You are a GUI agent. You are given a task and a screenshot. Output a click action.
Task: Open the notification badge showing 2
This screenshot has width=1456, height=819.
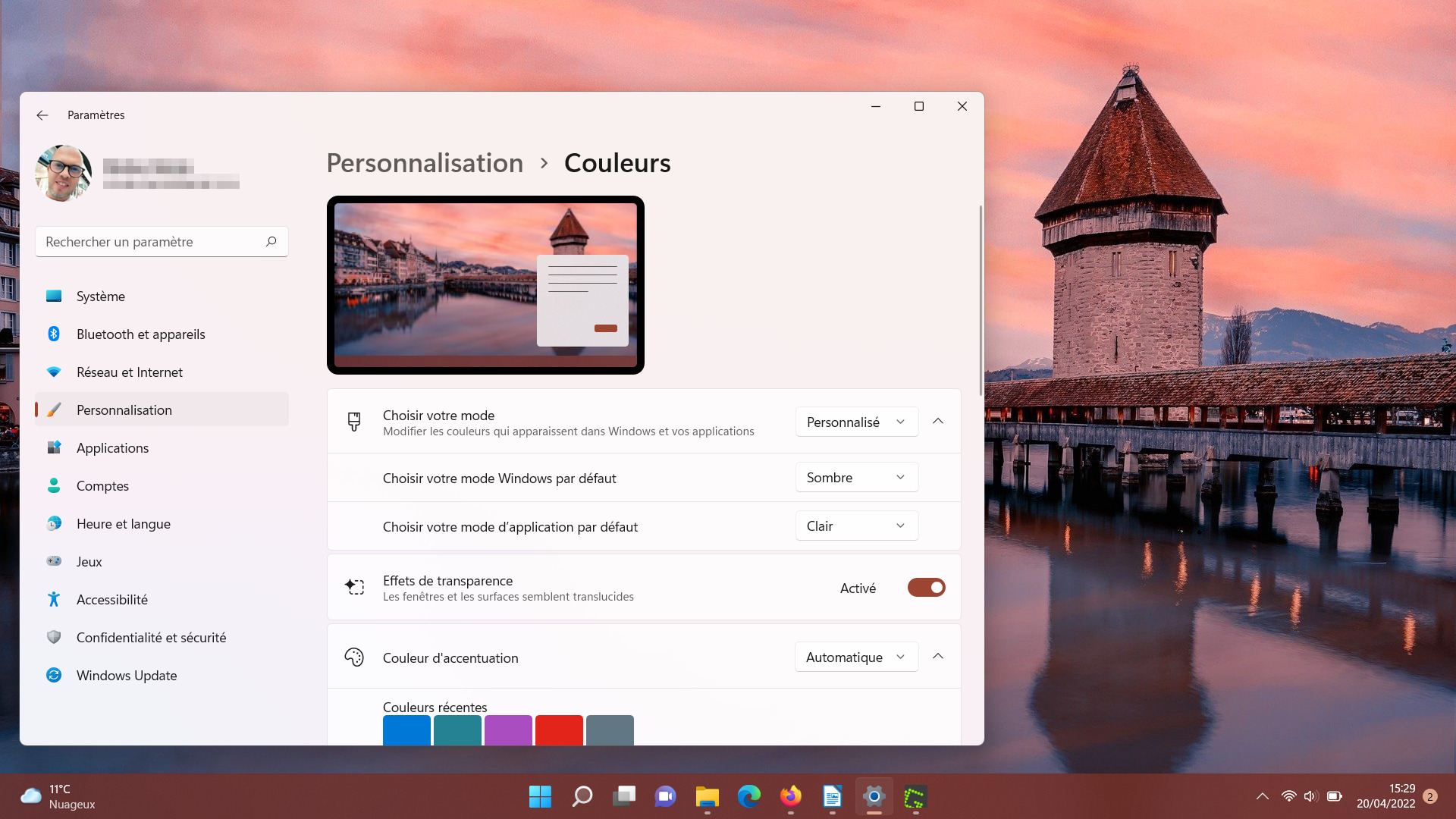1430,796
